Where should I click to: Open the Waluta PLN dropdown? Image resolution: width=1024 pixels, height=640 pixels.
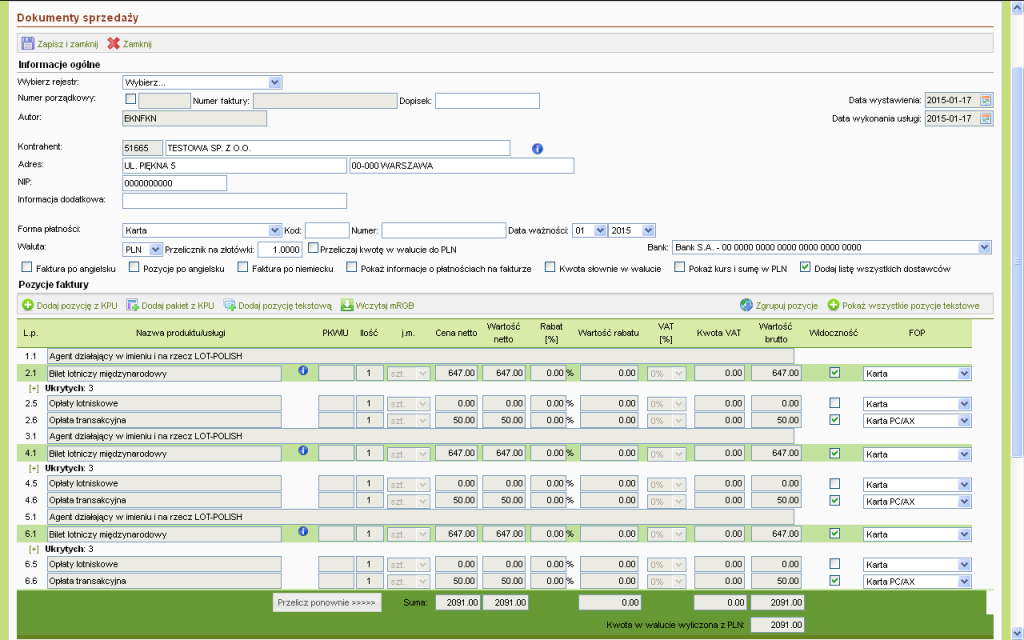click(142, 249)
